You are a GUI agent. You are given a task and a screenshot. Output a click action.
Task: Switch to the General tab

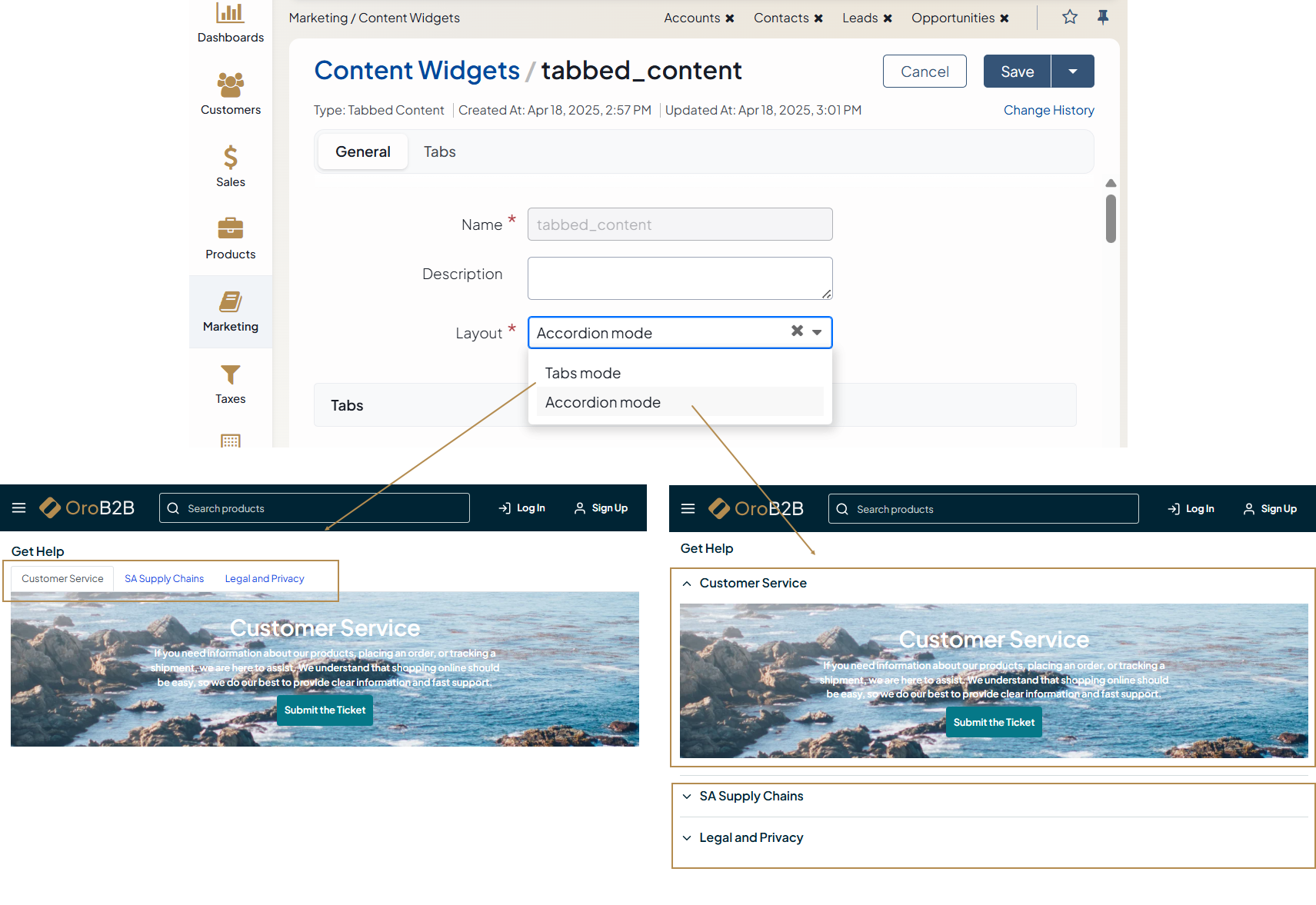tap(363, 151)
